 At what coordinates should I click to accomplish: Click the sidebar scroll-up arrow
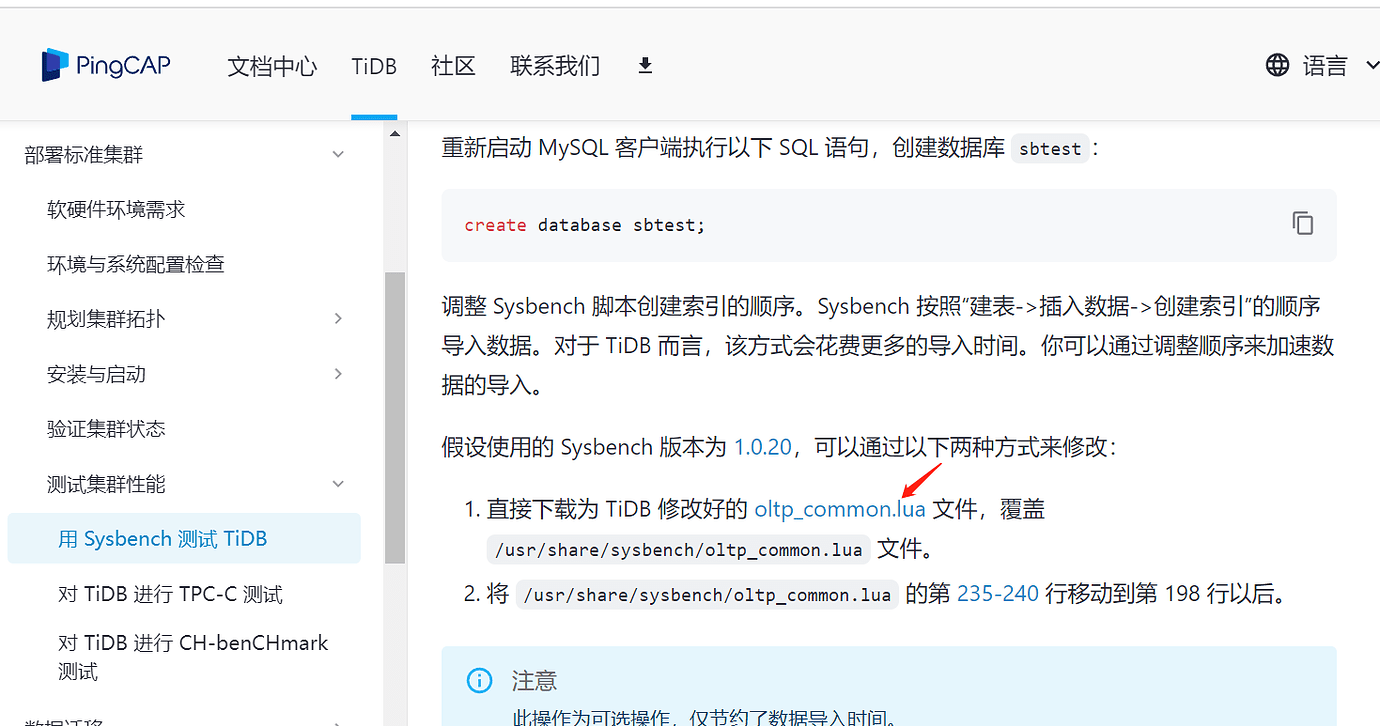click(394, 134)
